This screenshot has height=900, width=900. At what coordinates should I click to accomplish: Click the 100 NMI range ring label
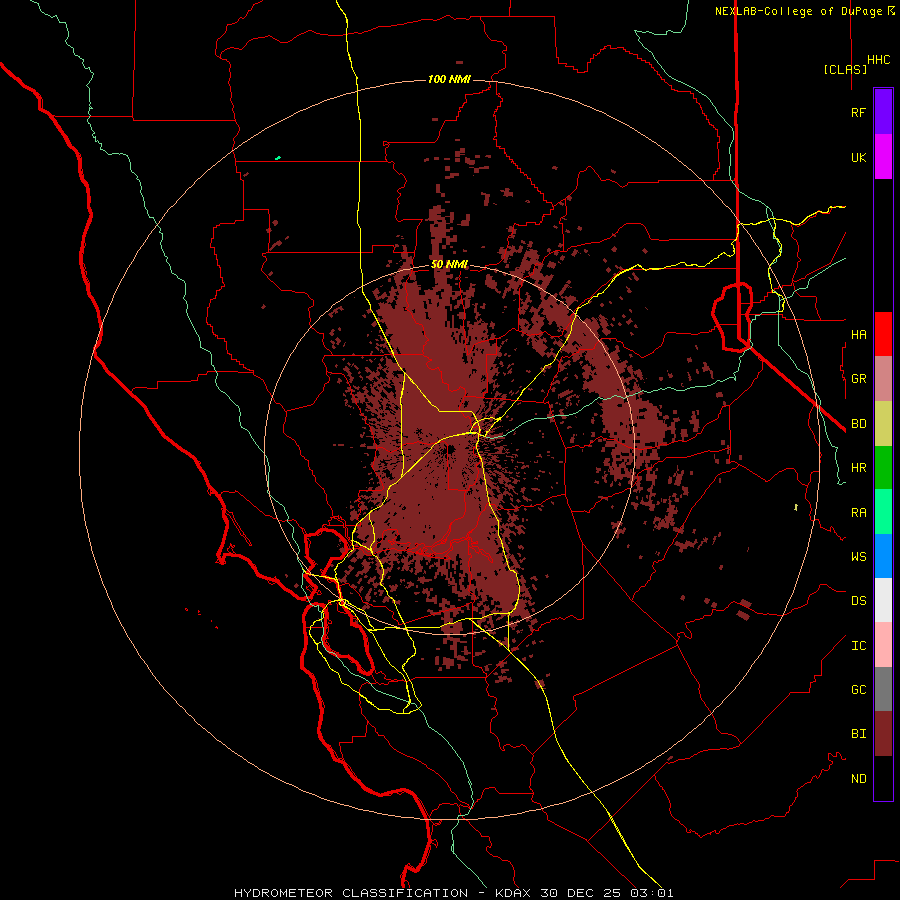[449, 79]
